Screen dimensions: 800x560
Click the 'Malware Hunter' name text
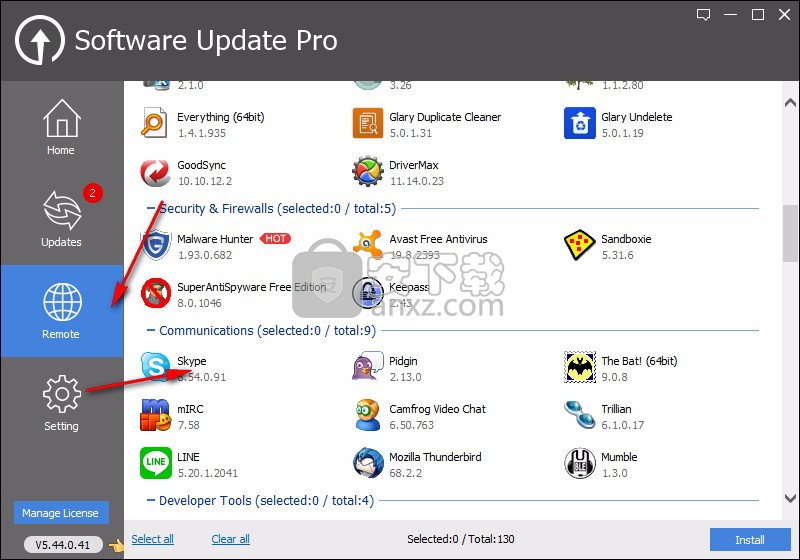[x=215, y=239]
